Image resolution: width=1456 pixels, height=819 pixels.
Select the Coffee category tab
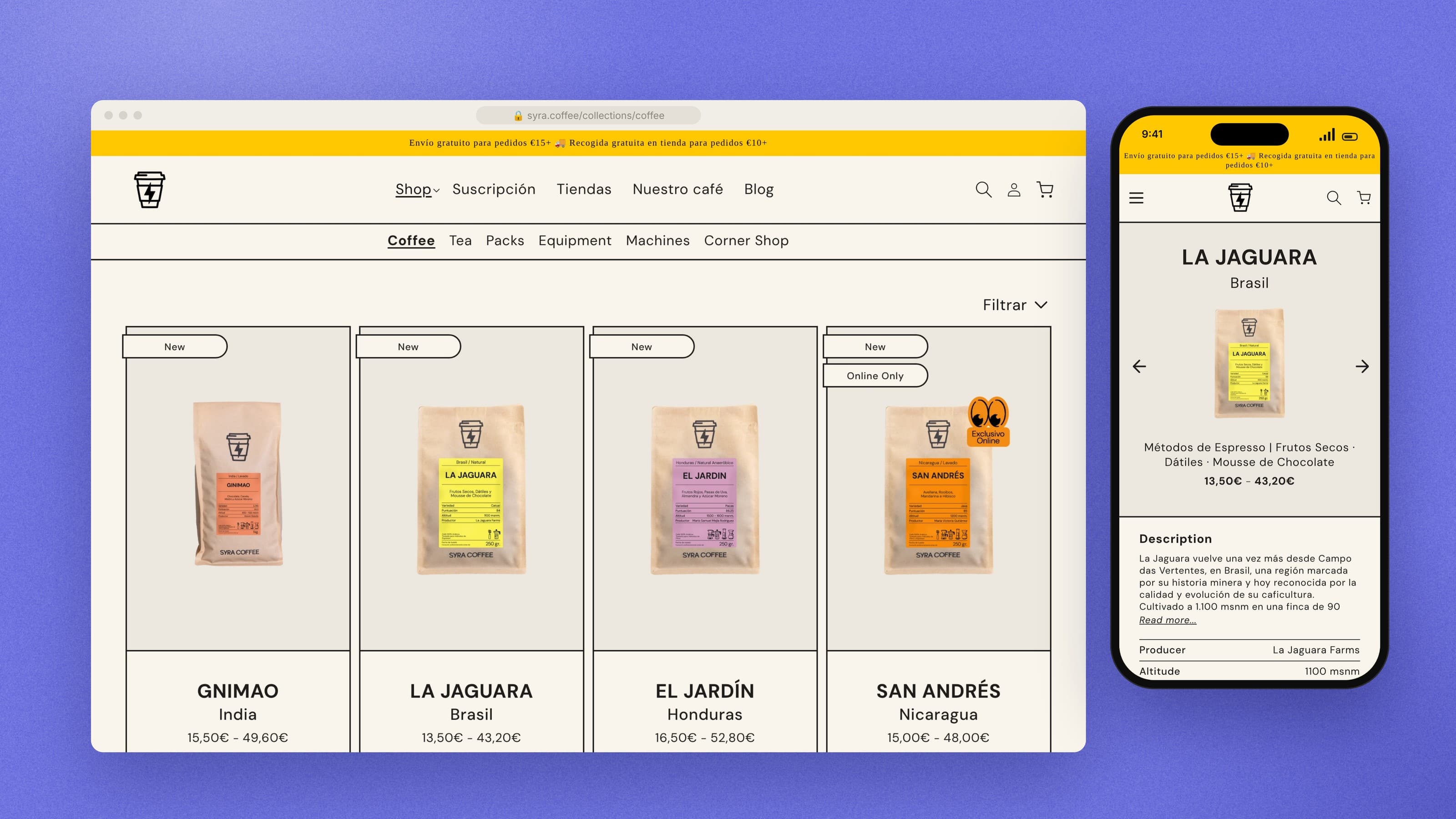point(411,241)
